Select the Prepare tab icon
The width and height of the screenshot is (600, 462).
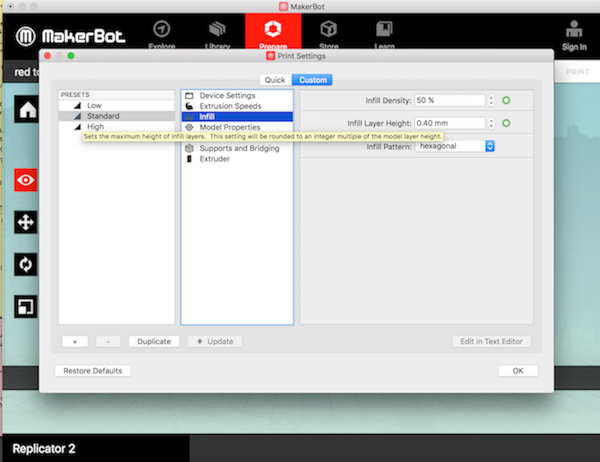pyautogui.click(x=273, y=29)
